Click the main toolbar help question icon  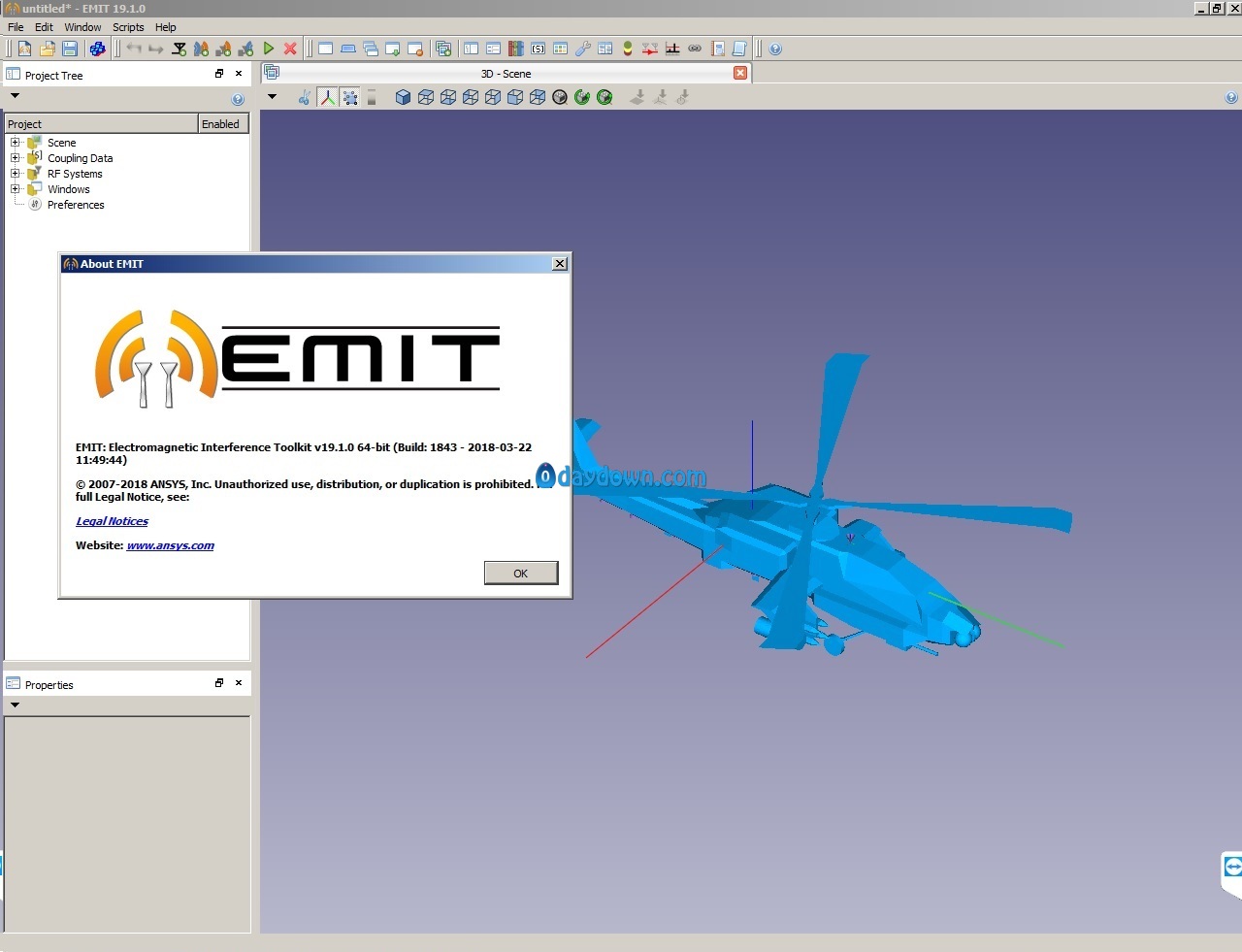click(x=775, y=49)
